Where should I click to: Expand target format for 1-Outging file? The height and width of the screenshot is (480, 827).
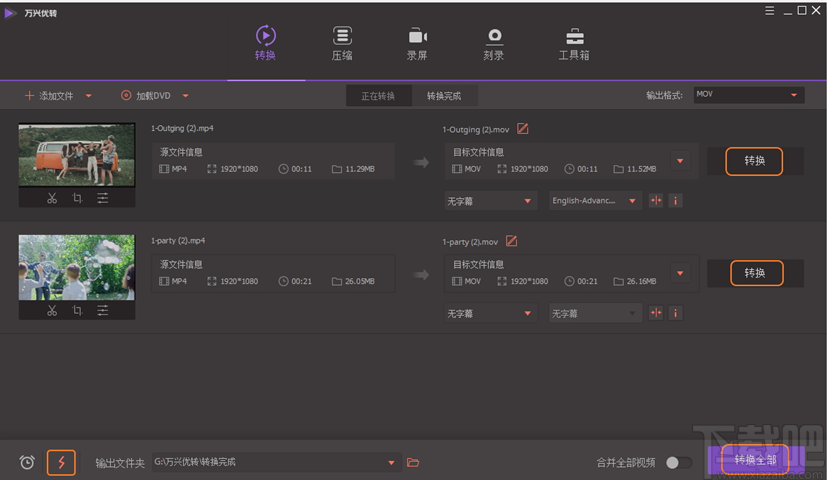(680, 161)
